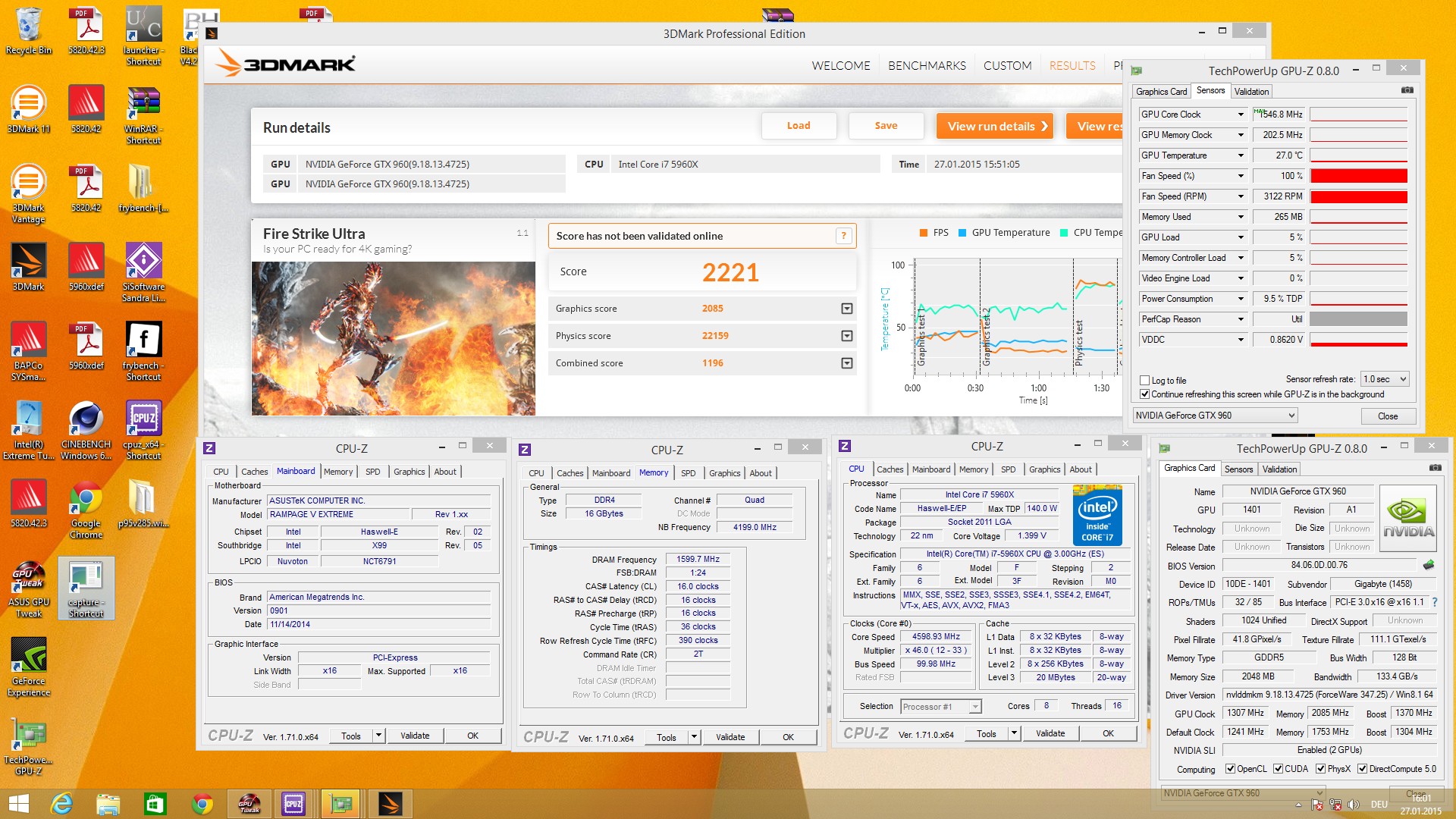The image size is (1456, 819).
Task: Click the GPU-Z screenshot camera icon in Sensors window
Action: [x=1407, y=90]
